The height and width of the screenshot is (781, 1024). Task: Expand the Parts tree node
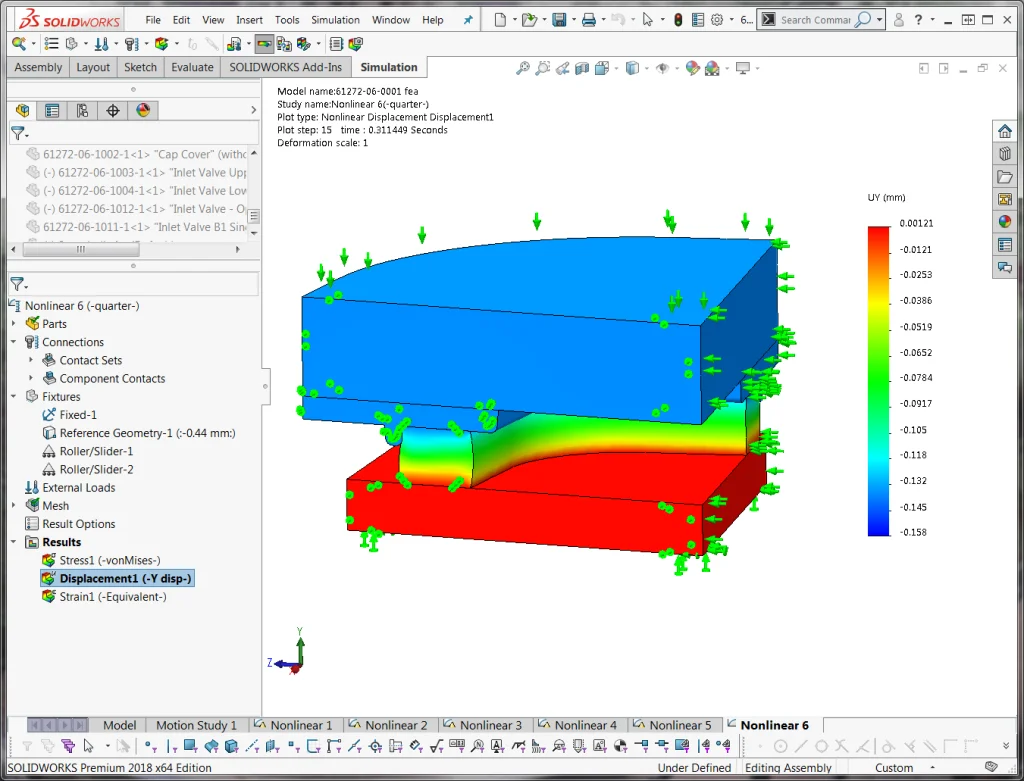(14, 324)
